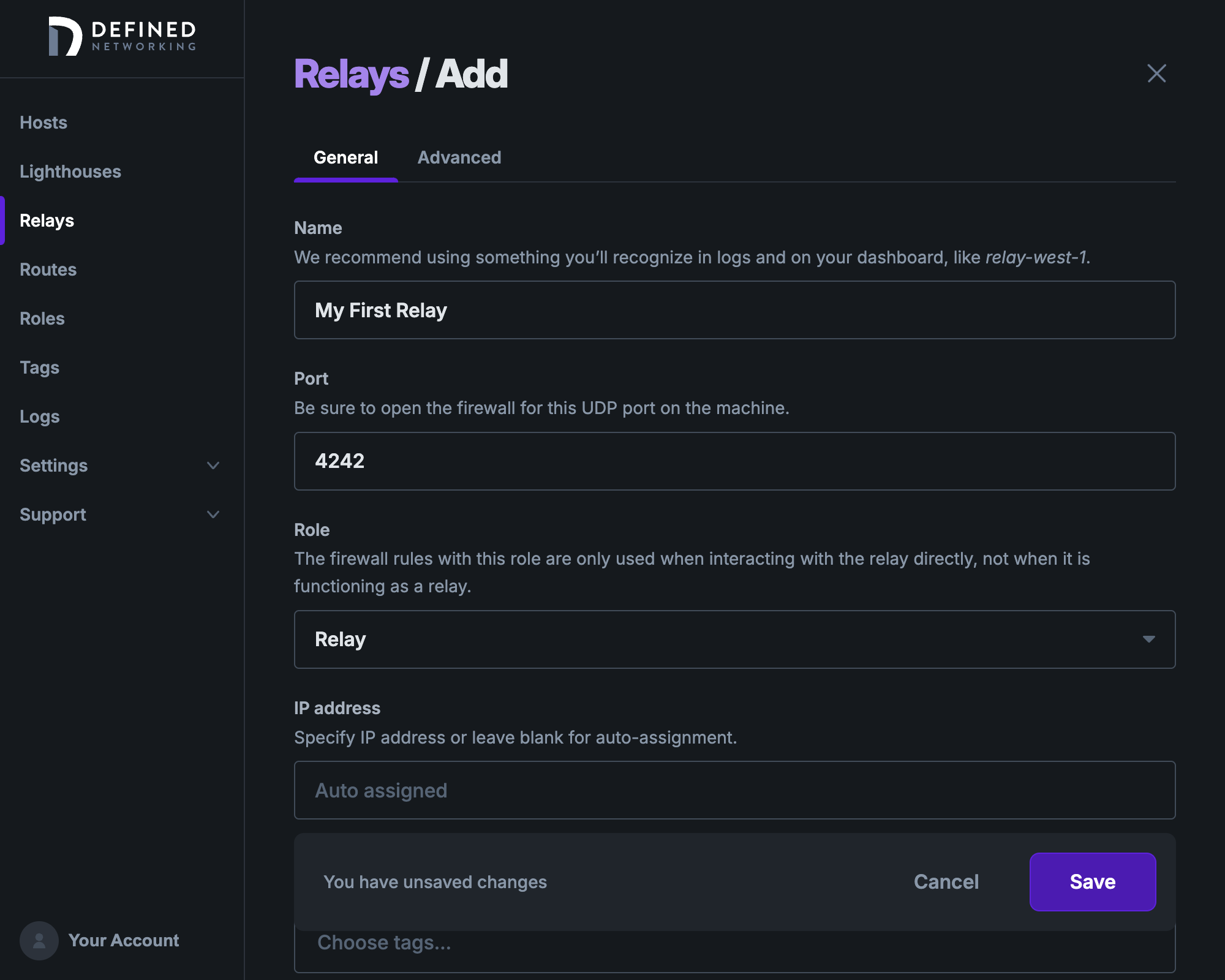This screenshot has width=1225, height=980.
Task: Close the Relays Add dialog
Action: (x=1156, y=73)
